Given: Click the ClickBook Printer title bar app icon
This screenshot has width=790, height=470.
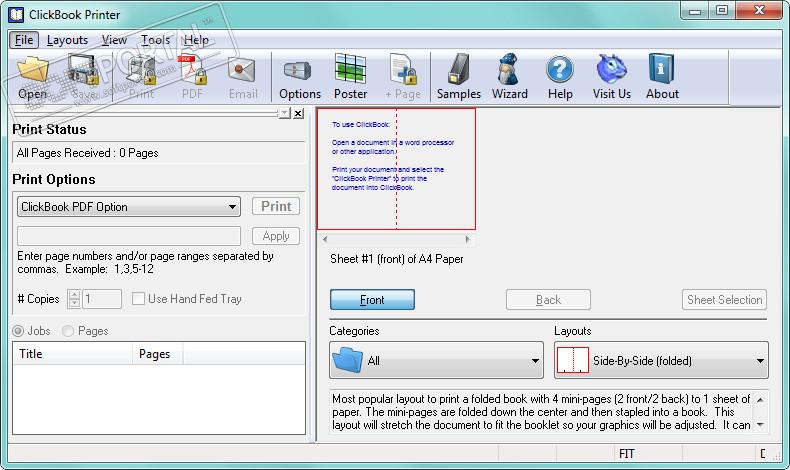Looking at the screenshot, I should 16,15.
